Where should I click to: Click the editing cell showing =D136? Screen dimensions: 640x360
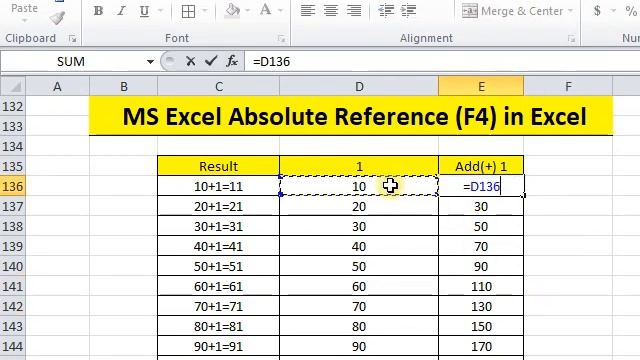pos(481,186)
